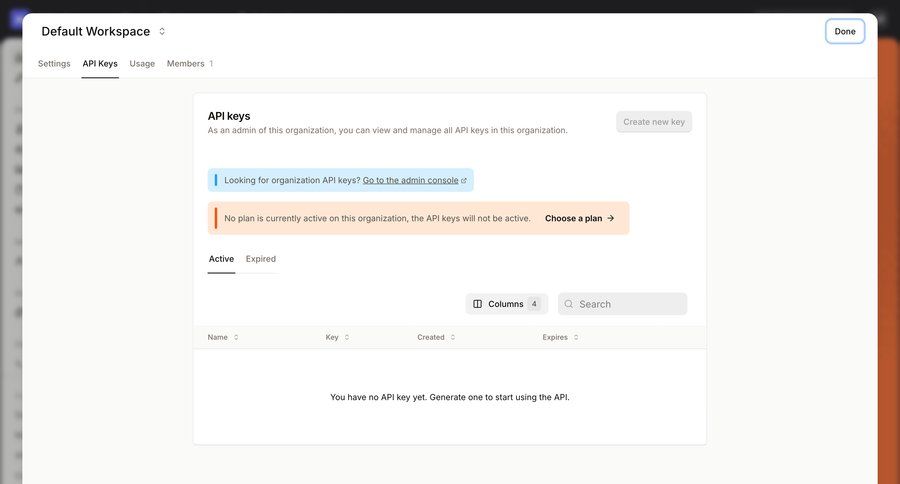This screenshot has height=484, width=900.
Task: Select the API Keys tab
Action: point(100,64)
